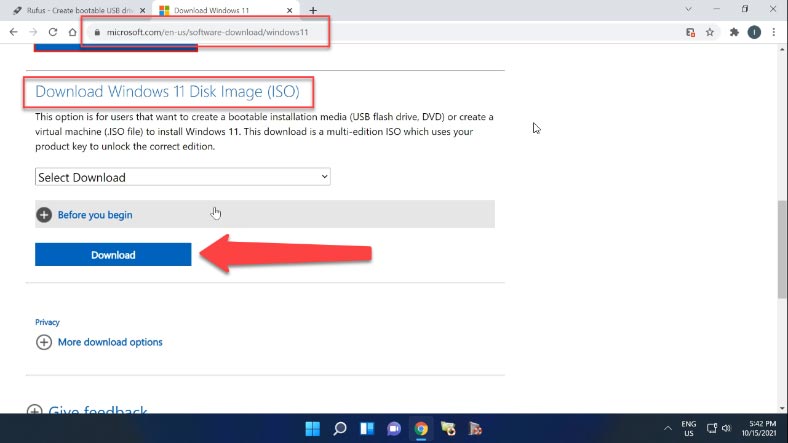Open the Windows Start menu
788x443 pixels.
point(313,429)
